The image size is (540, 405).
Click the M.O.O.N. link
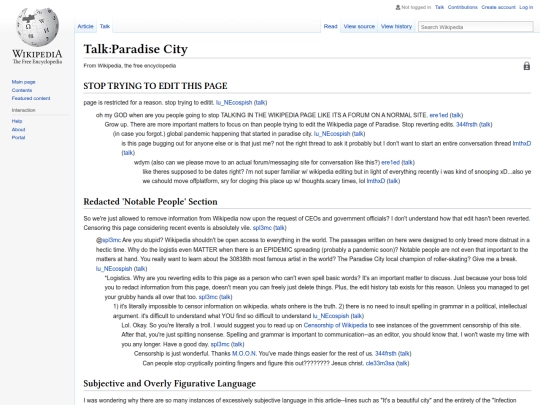244,354
